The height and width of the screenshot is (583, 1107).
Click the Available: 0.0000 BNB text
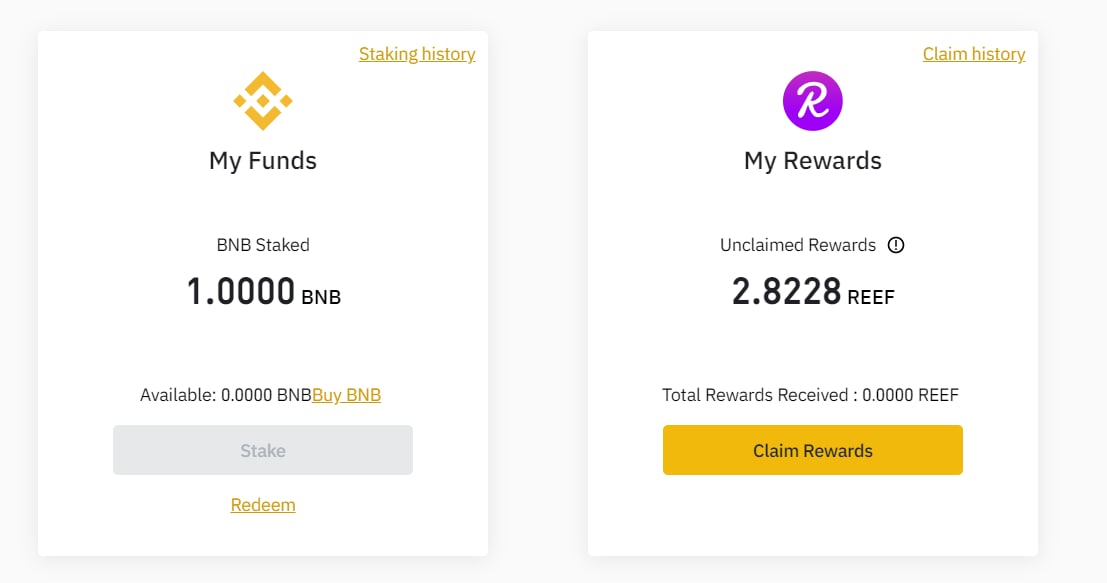(x=226, y=395)
